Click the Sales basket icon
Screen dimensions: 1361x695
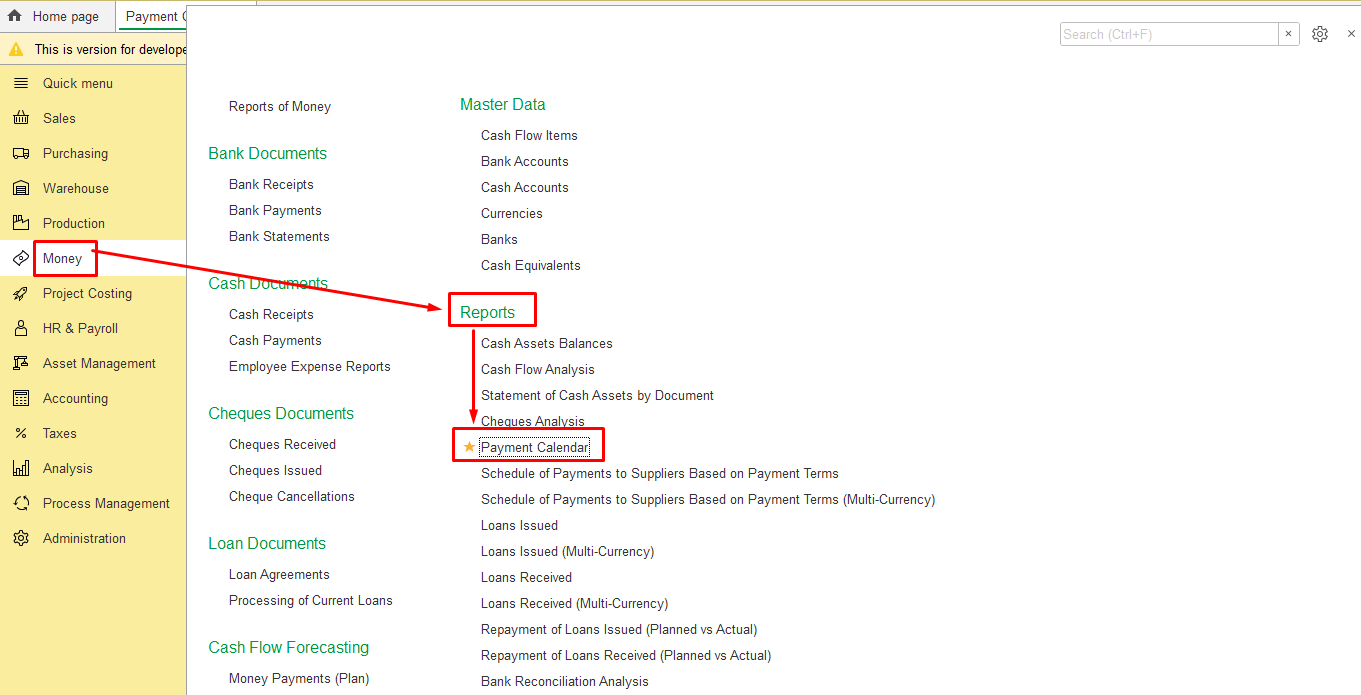pos(21,118)
